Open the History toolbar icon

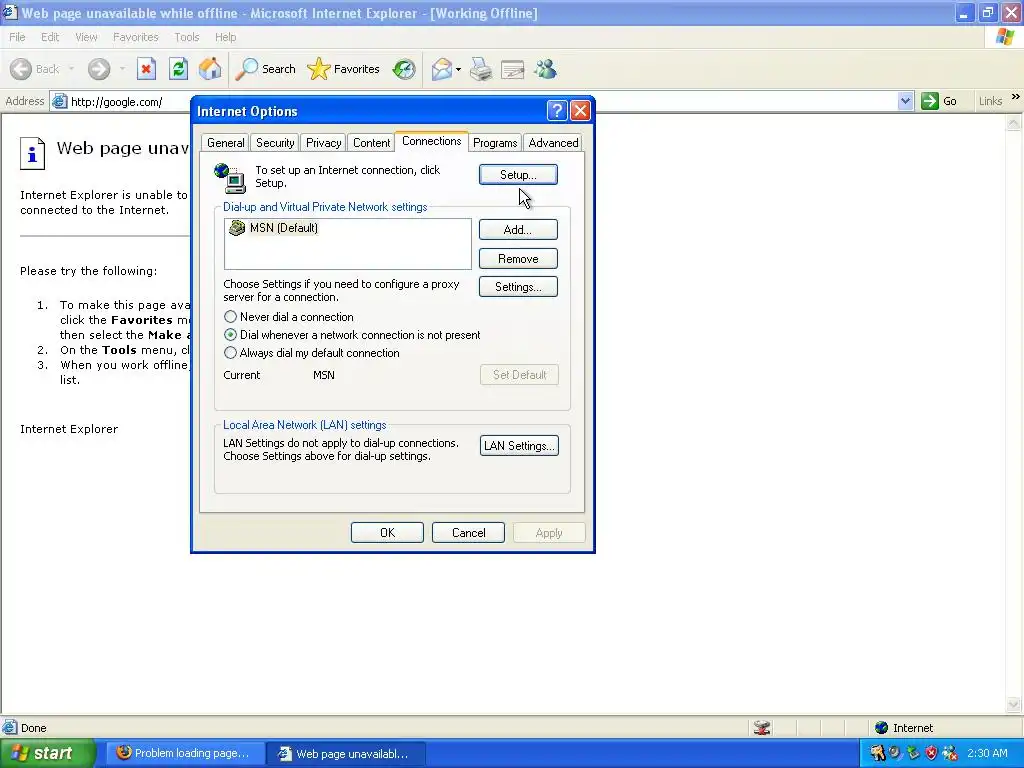click(x=404, y=69)
